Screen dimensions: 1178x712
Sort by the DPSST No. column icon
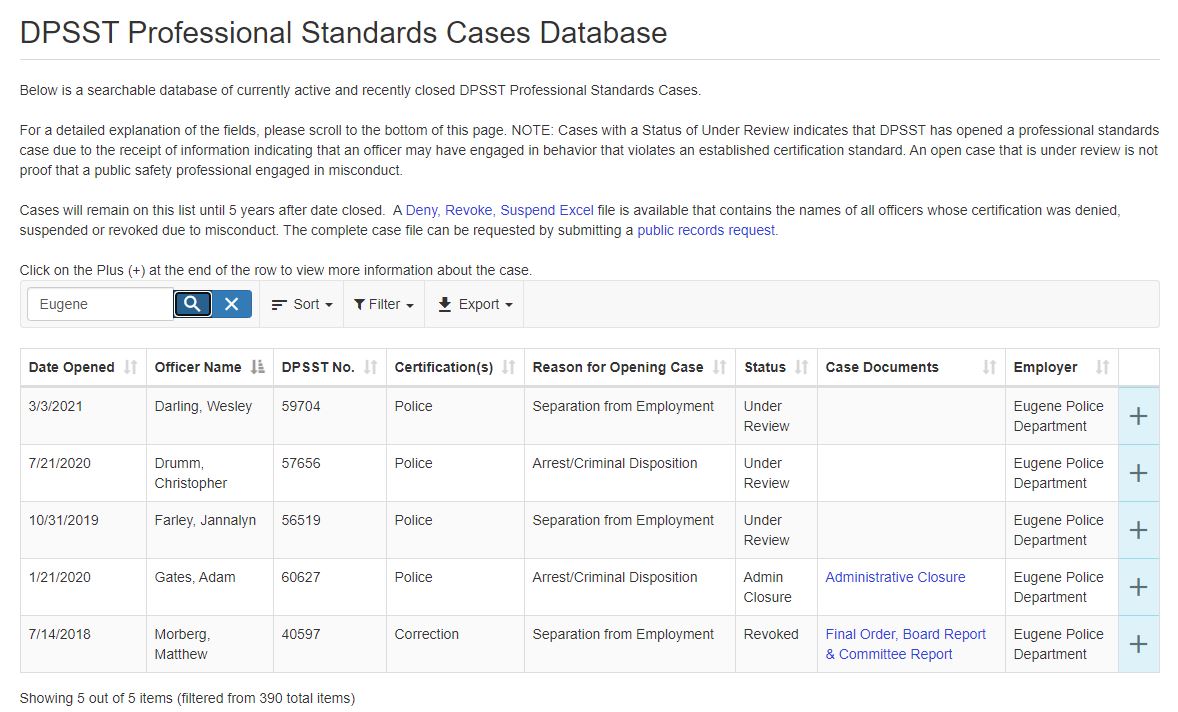(371, 367)
